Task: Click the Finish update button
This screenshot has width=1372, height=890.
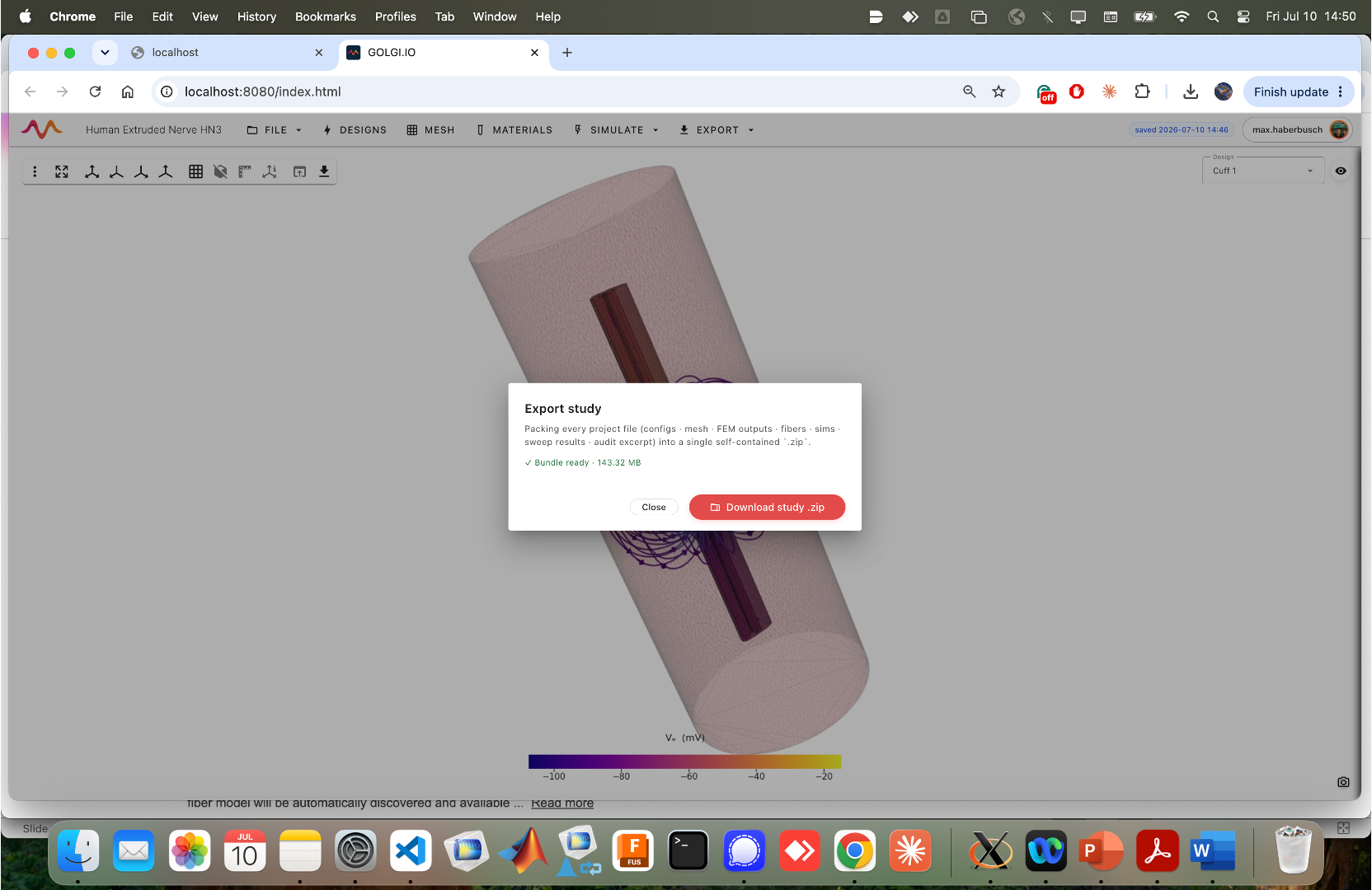Action: (x=1299, y=91)
